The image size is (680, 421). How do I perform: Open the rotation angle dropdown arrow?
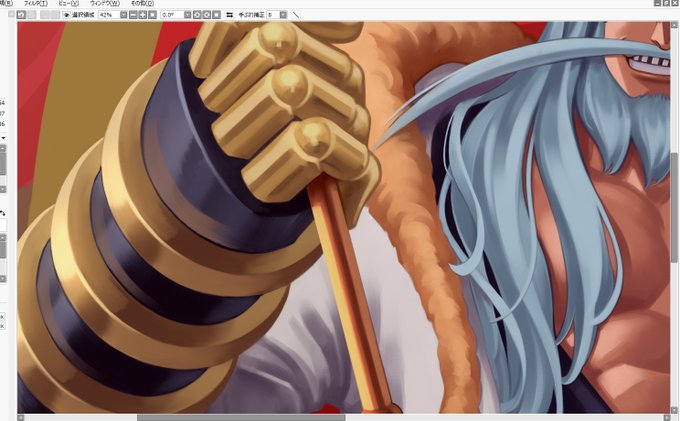pyautogui.click(x=187, y=15)
